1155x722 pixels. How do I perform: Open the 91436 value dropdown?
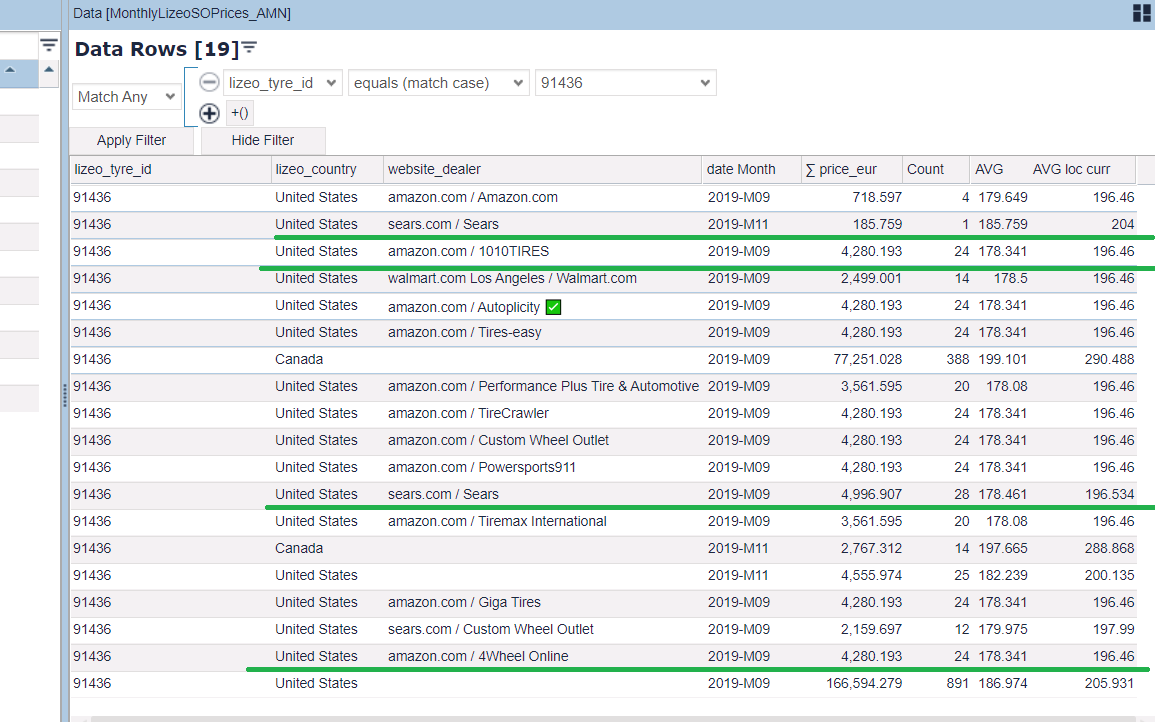pyautogui.click(x=625, y=83)
